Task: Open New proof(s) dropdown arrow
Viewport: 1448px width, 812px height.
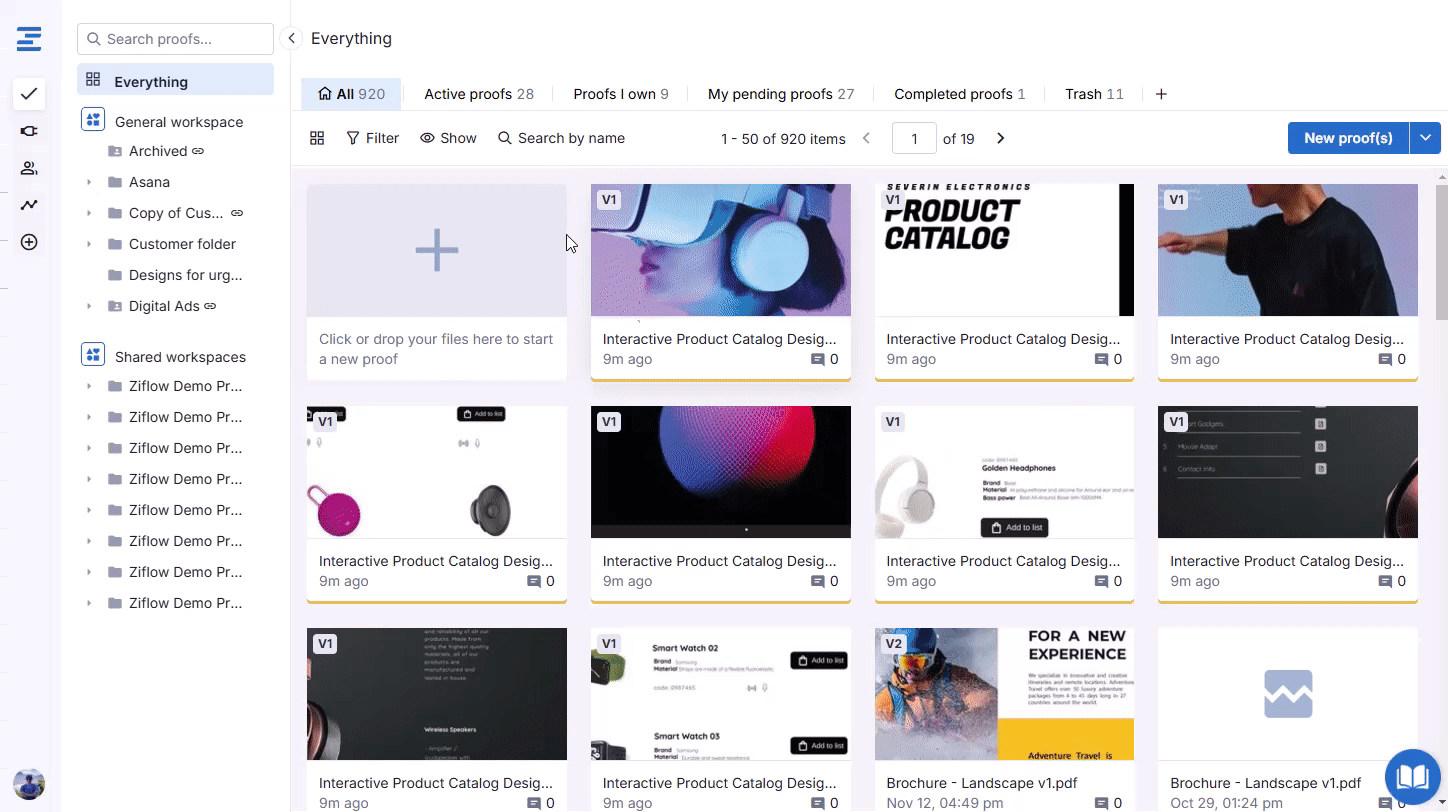Action: pyautogui.click(x=1425, y=138)
